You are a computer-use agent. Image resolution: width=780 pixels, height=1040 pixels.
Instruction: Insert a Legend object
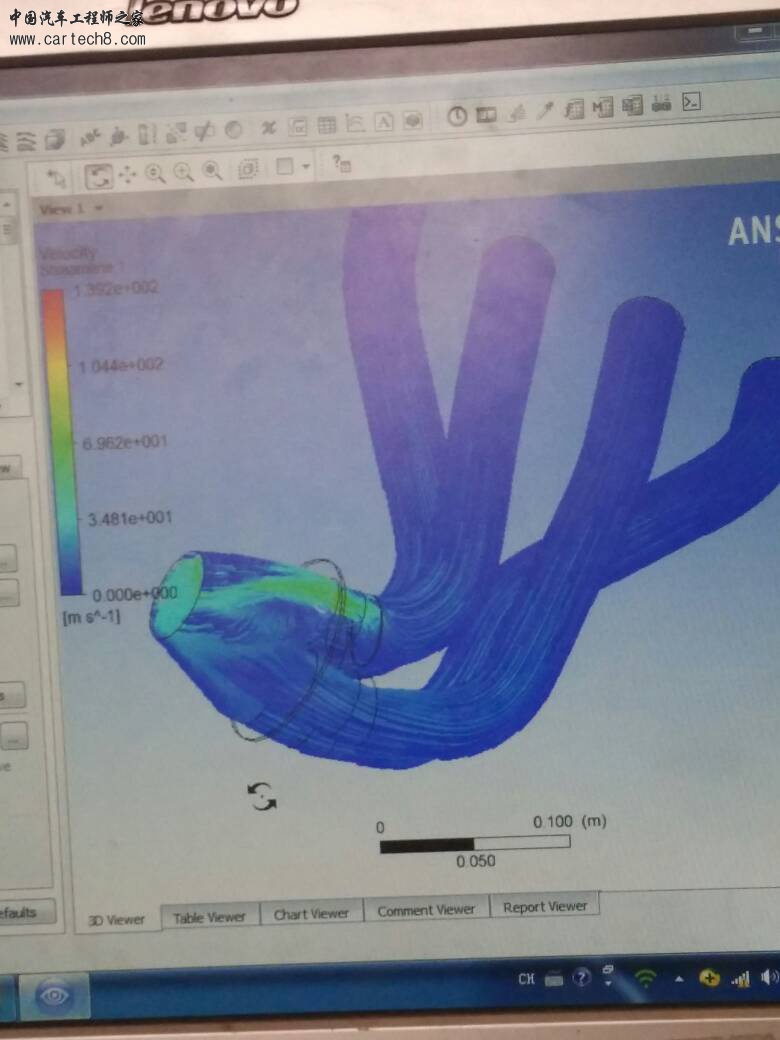click(147, 134)
